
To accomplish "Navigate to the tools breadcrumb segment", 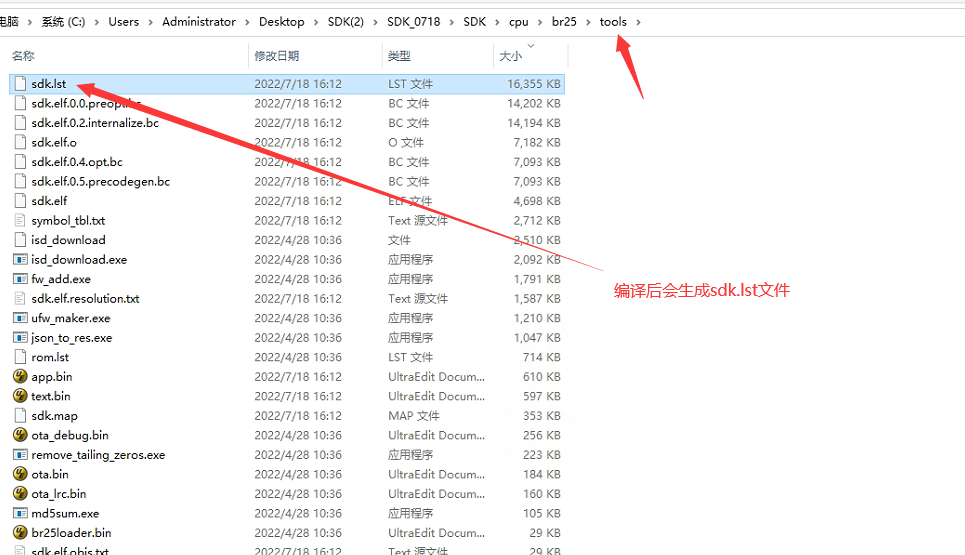I will tap(613, 22).
